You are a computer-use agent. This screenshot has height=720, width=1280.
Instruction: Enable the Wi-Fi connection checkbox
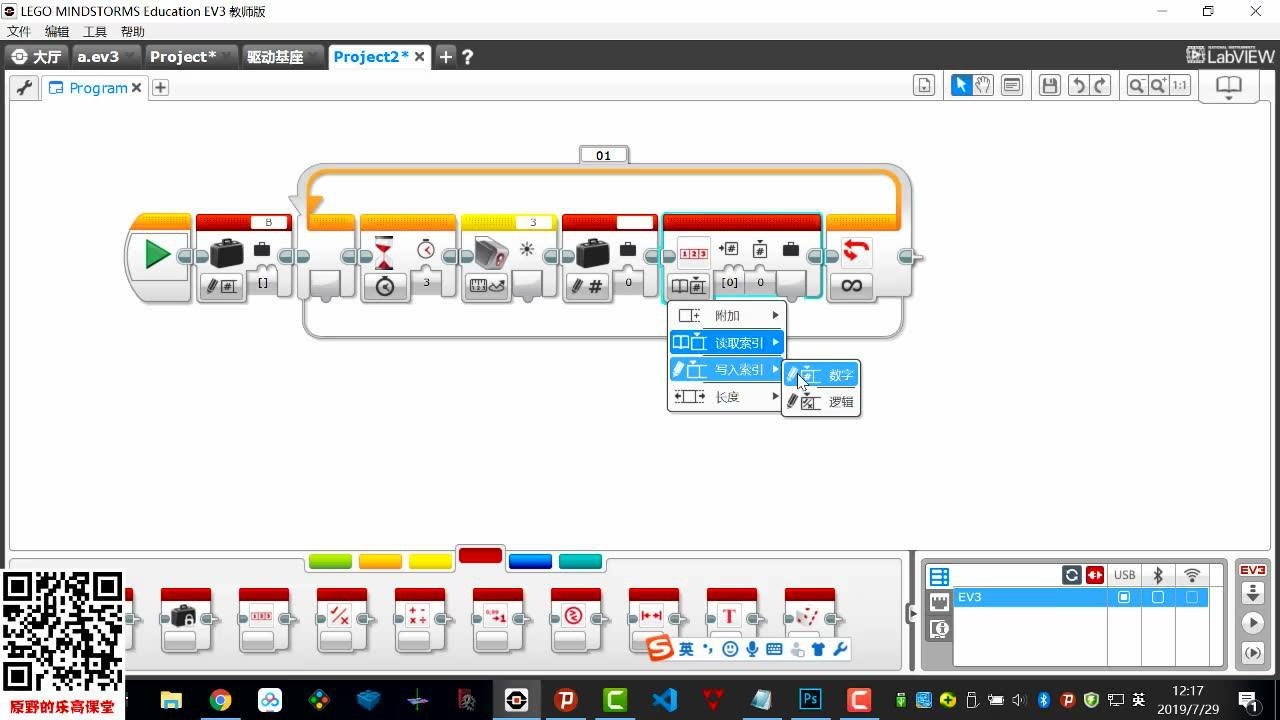click(x=1191, y=597)
